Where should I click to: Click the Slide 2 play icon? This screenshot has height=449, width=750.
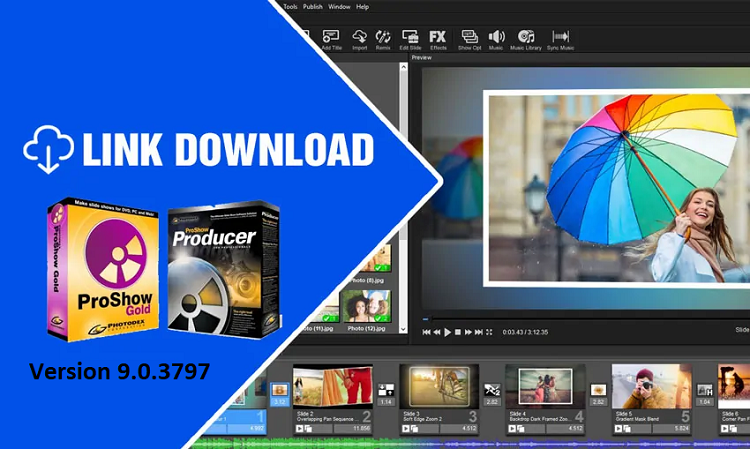coord(299,429)
